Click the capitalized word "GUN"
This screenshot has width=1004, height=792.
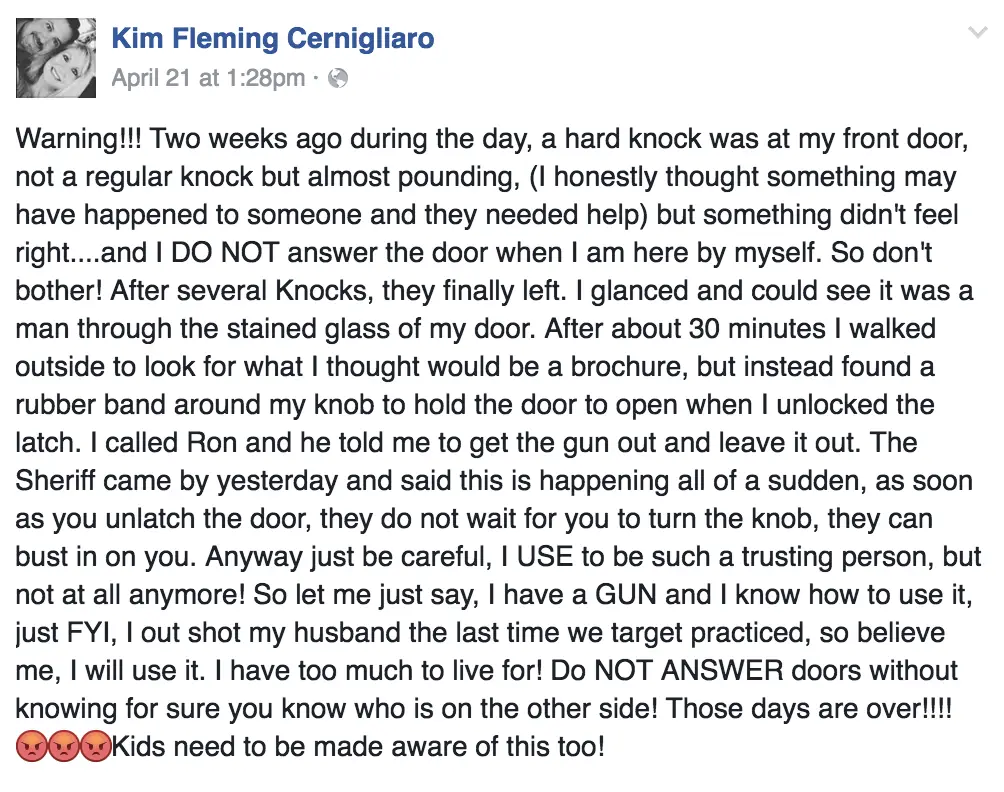[x=626, y=595]
